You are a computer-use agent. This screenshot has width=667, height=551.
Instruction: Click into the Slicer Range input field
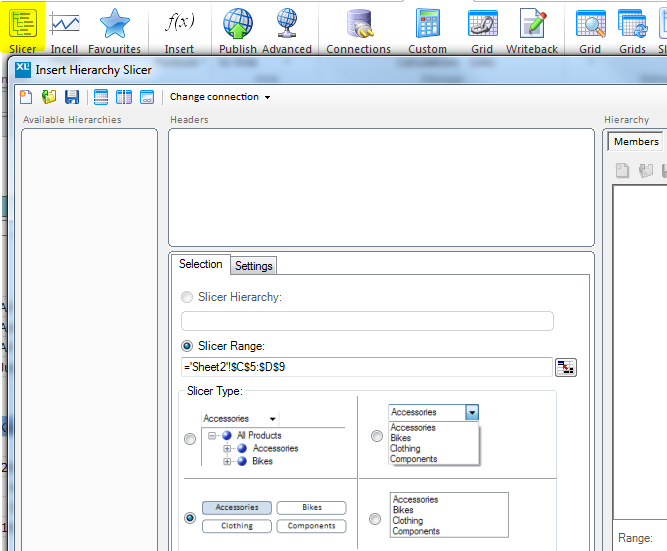(x=366, y=367)
